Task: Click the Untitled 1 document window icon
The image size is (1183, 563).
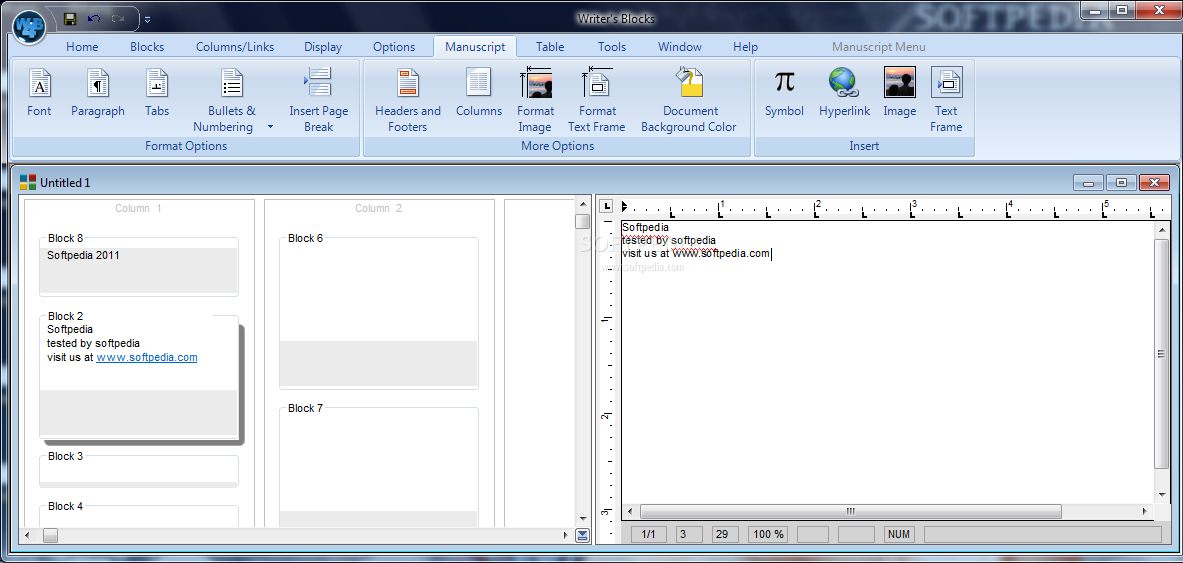Action: tap(28, 182)
